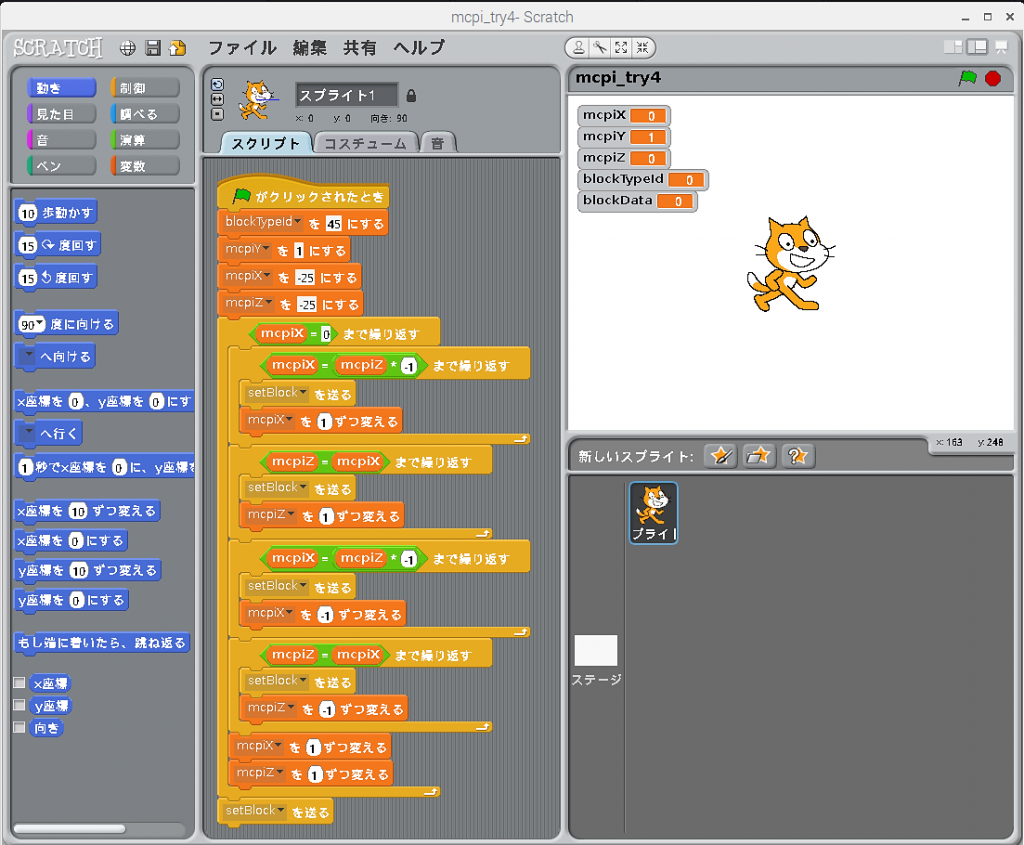Screen dimensions: 1024x845
Task: Switch to small stage view
Action: (x=953, y=46)
